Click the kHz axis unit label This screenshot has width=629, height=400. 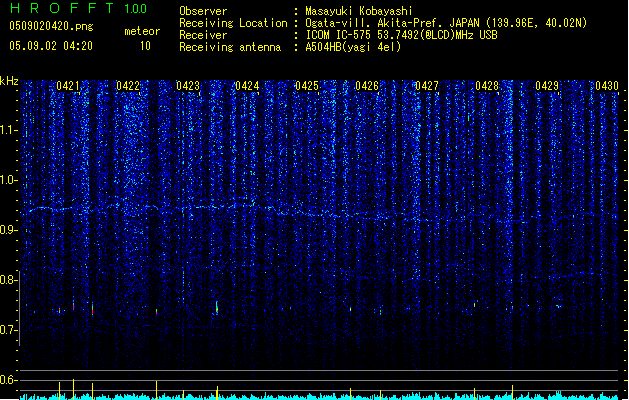point(9,81)
